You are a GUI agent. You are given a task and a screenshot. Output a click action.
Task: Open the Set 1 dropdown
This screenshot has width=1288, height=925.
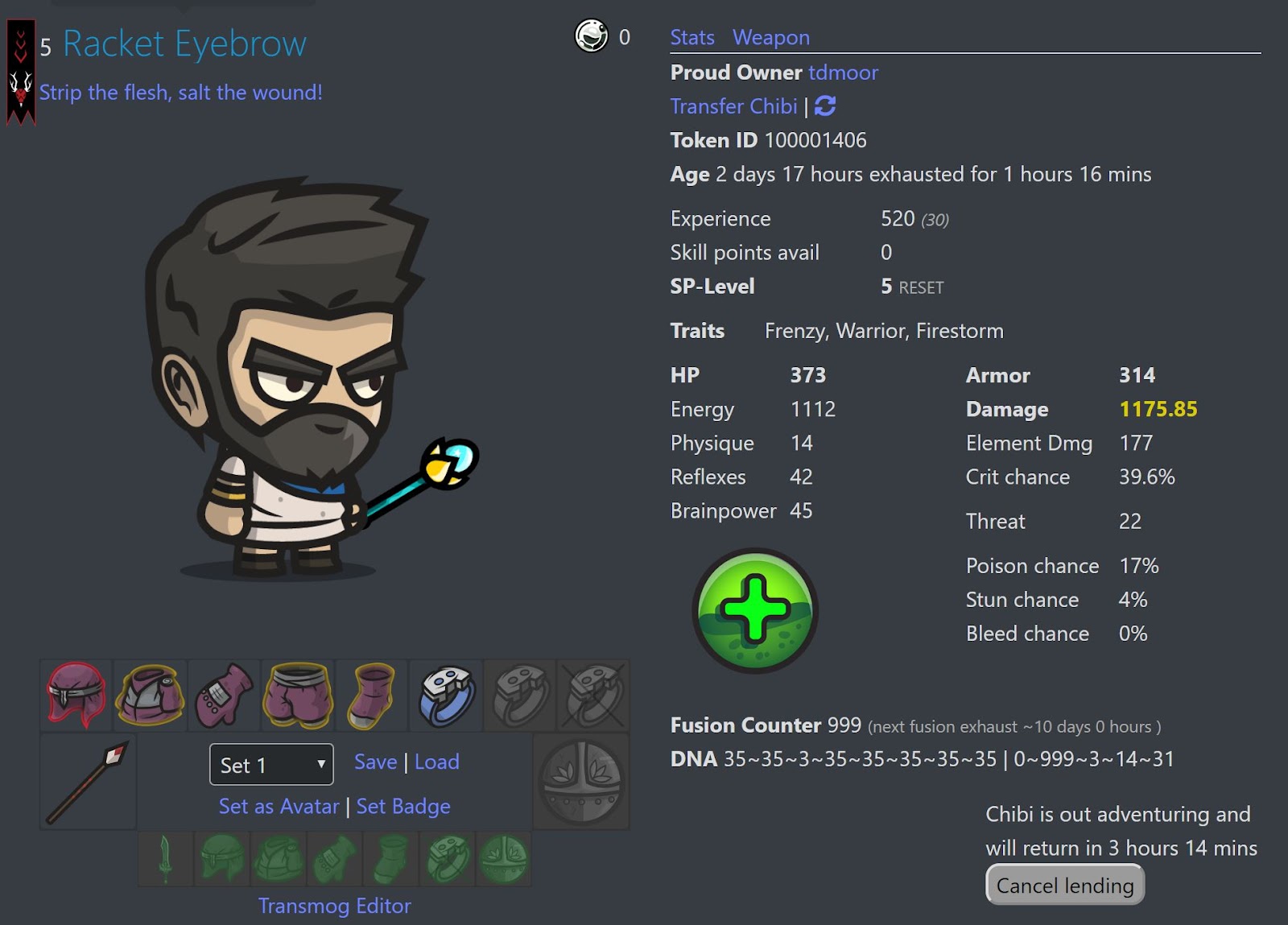[x=271, y=764]
